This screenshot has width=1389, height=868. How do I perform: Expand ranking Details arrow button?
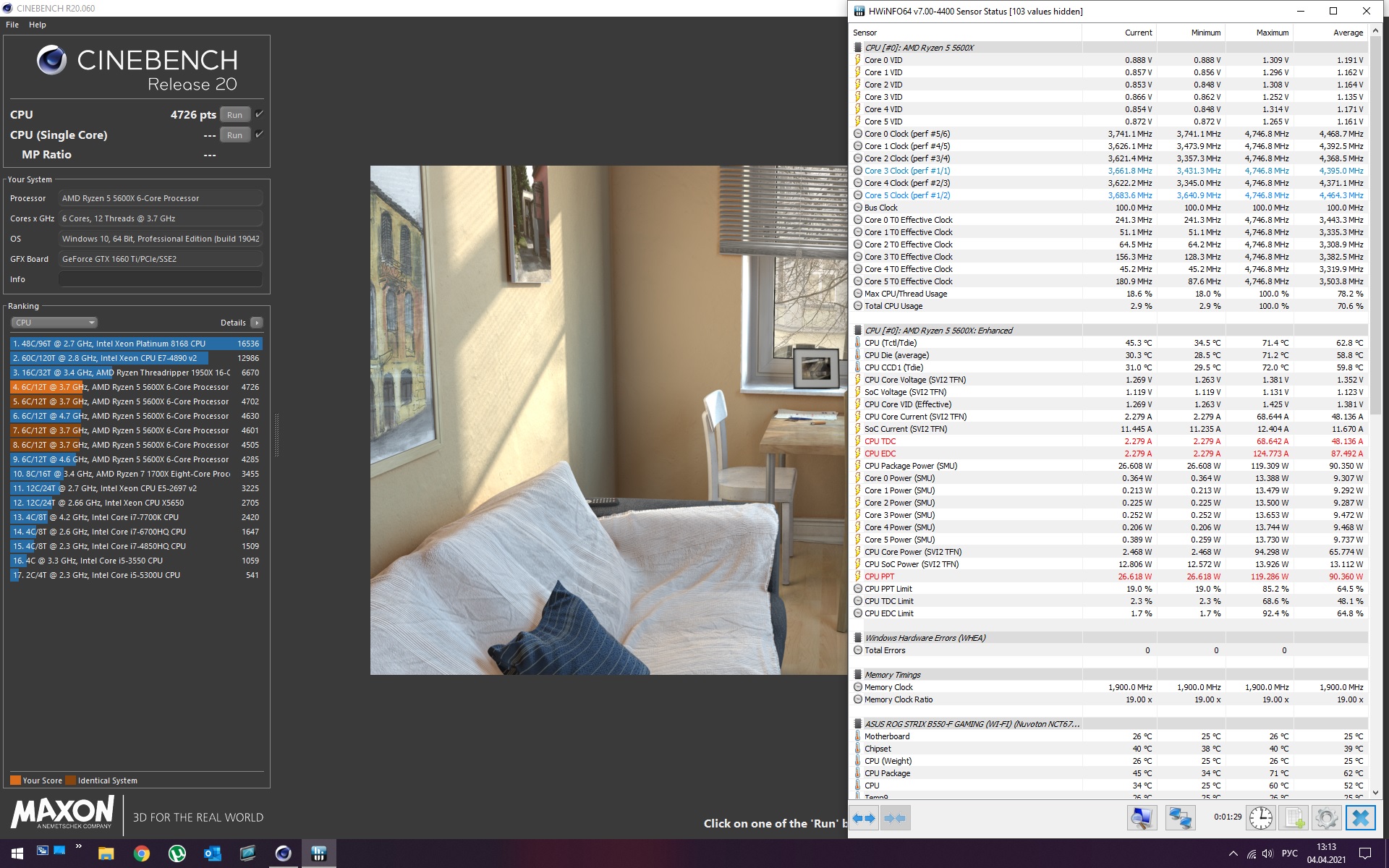click(x=257, y=323)
